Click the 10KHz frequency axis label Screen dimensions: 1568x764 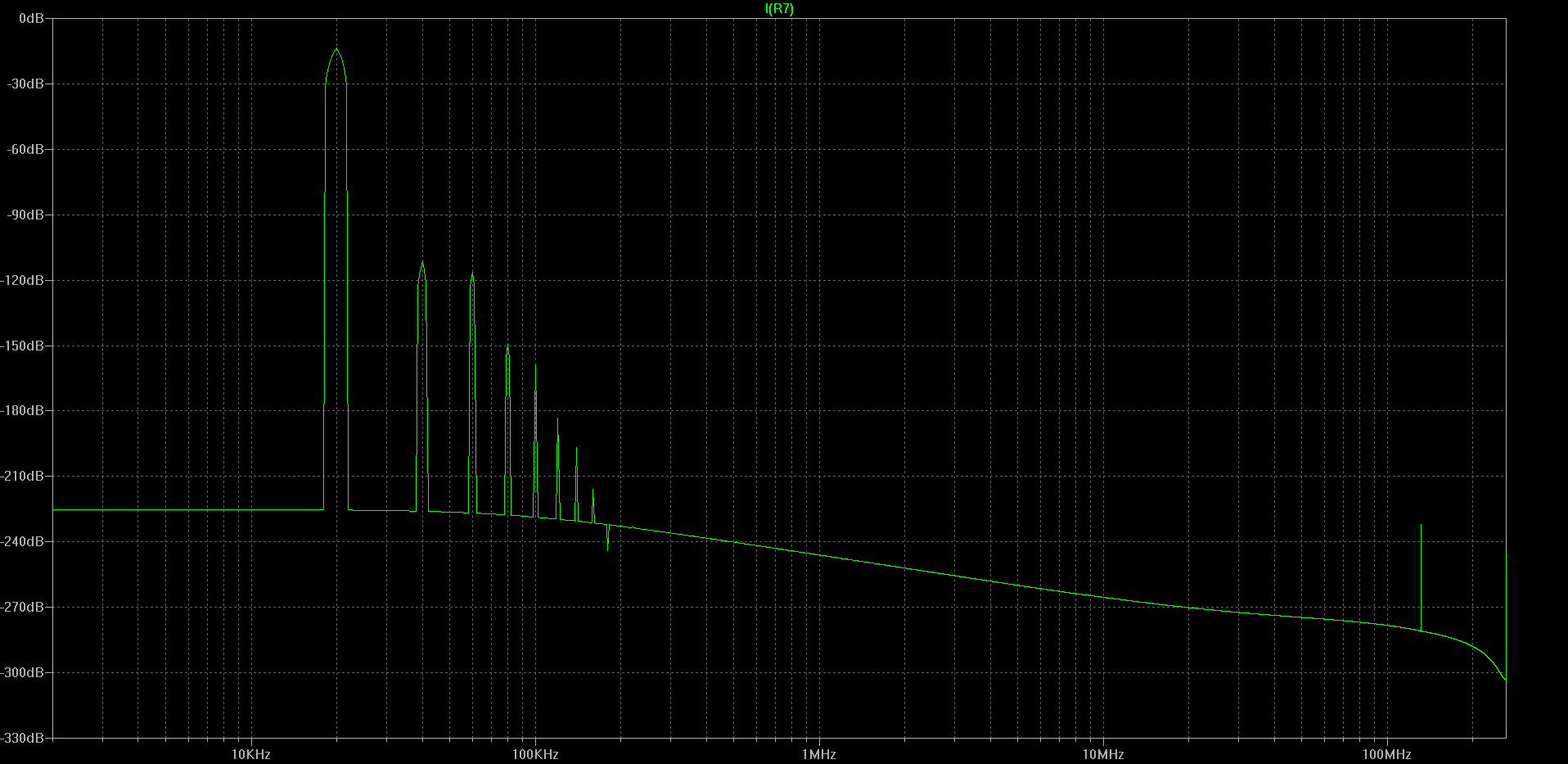250,754
